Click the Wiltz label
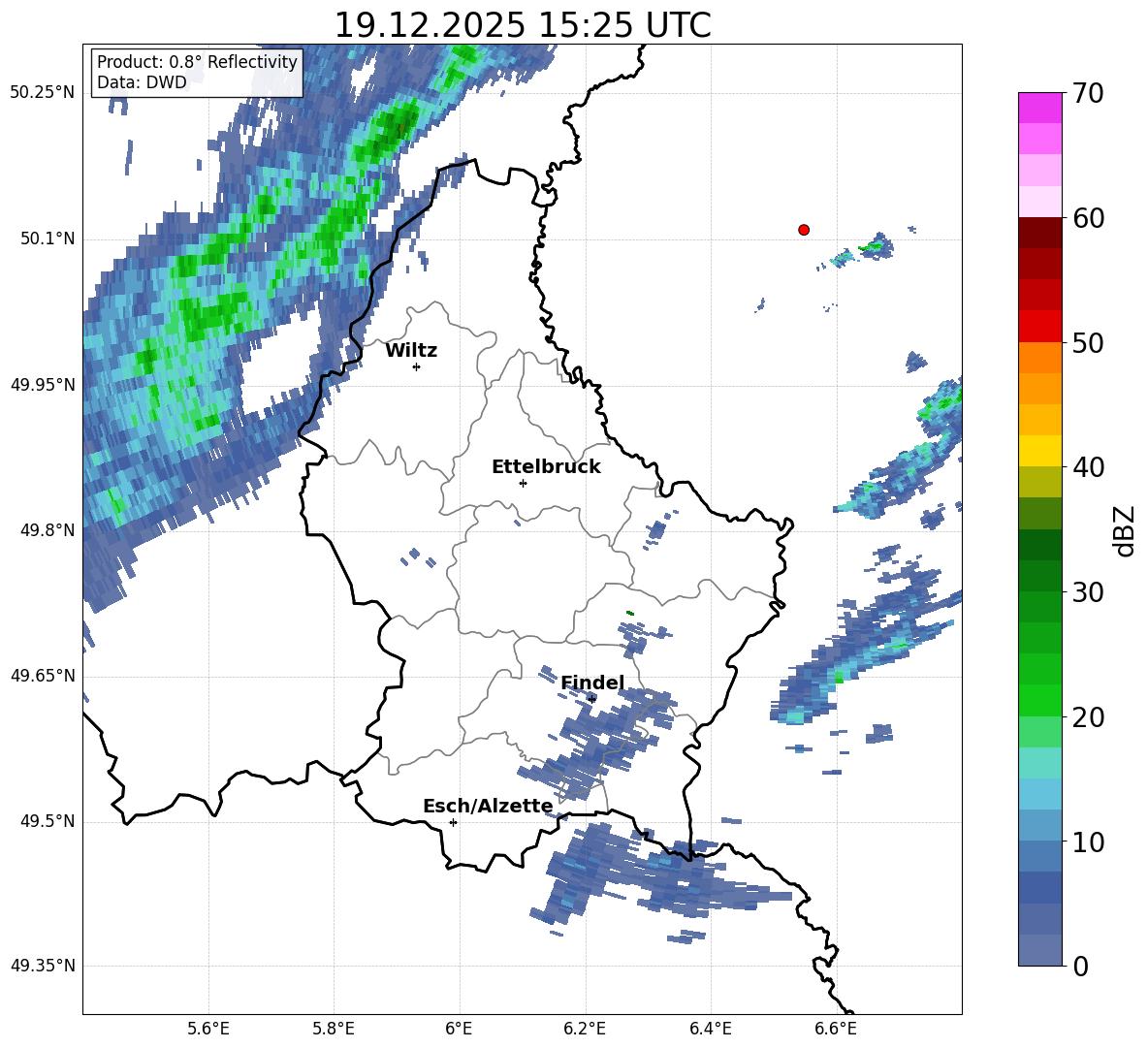This screenshot has height=1048, width=1148. point(411,351)
